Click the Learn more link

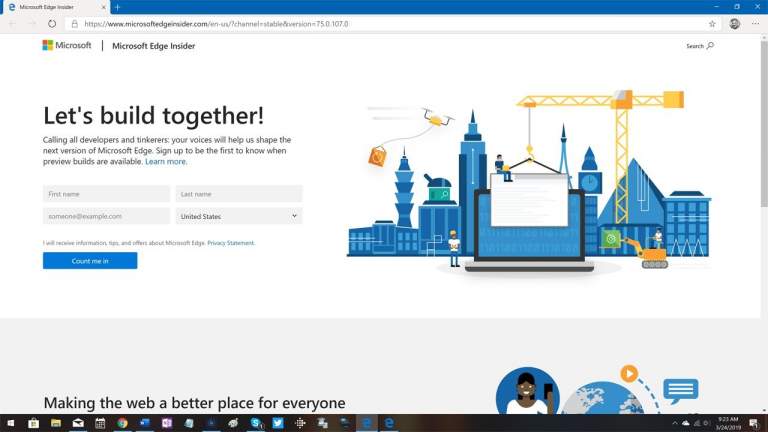pyautogui.click(x=166, y=161)
